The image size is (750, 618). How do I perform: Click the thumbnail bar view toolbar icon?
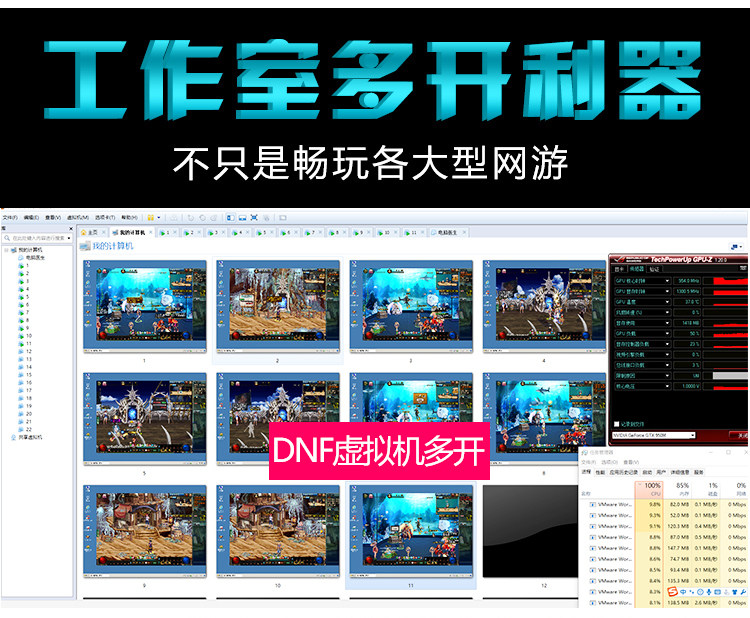pyautogui.click(x=243, y=218)
